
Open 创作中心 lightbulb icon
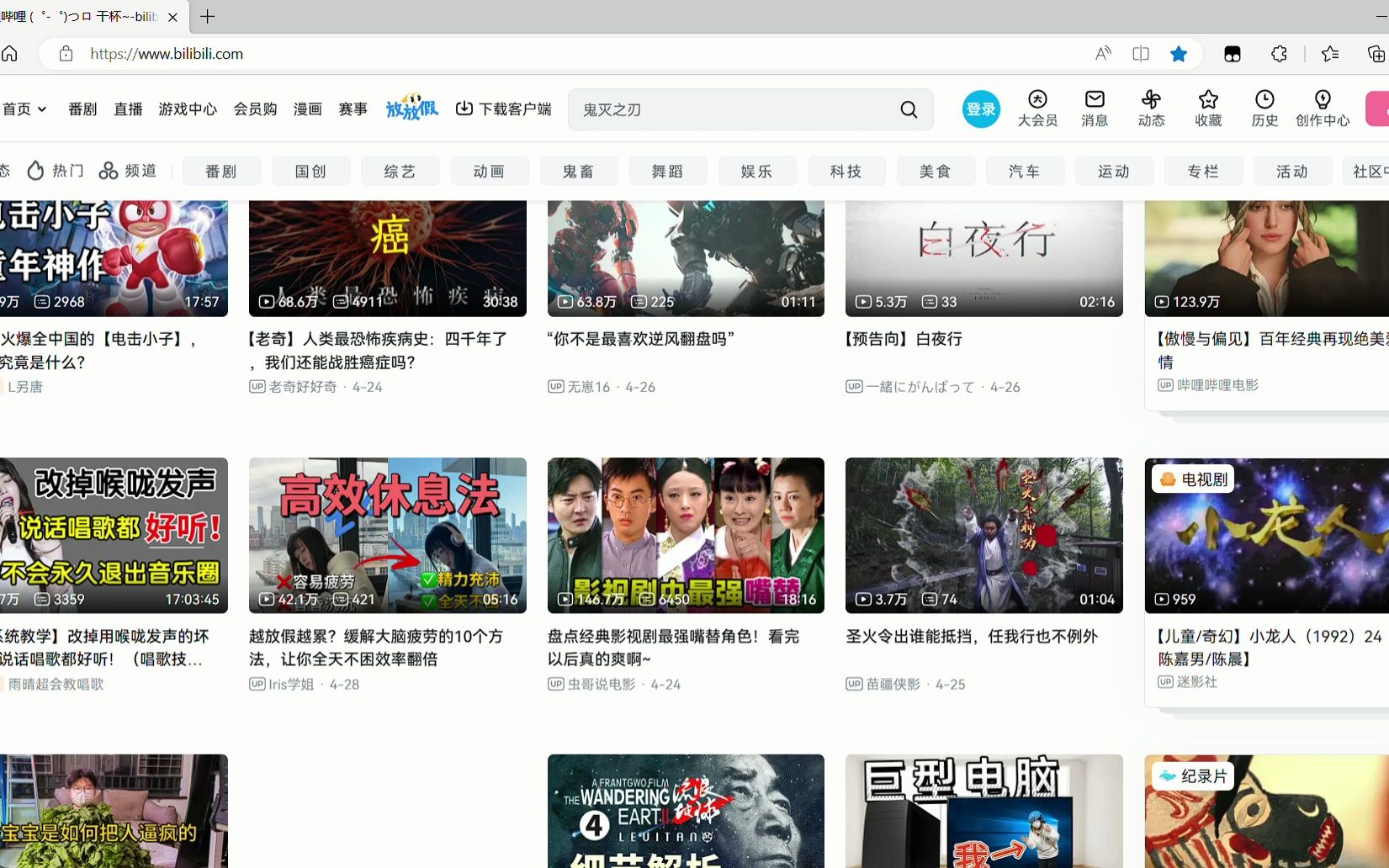point(1323,108)
